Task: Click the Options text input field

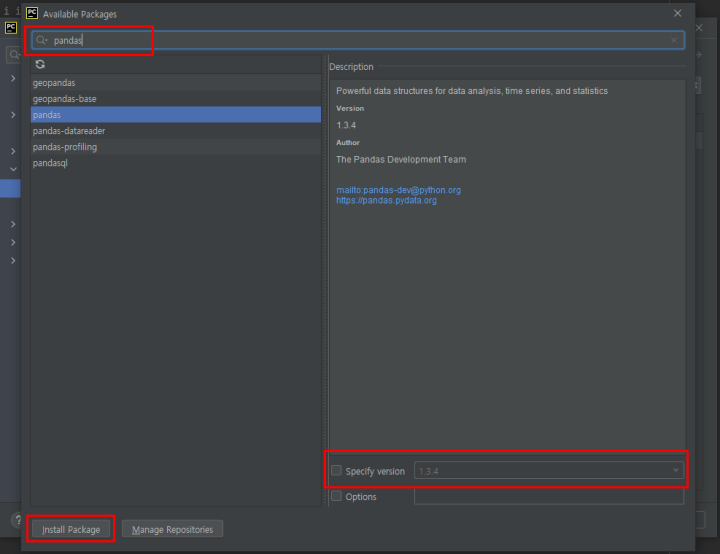Action: pyautogui.click(x=548, y=497)
